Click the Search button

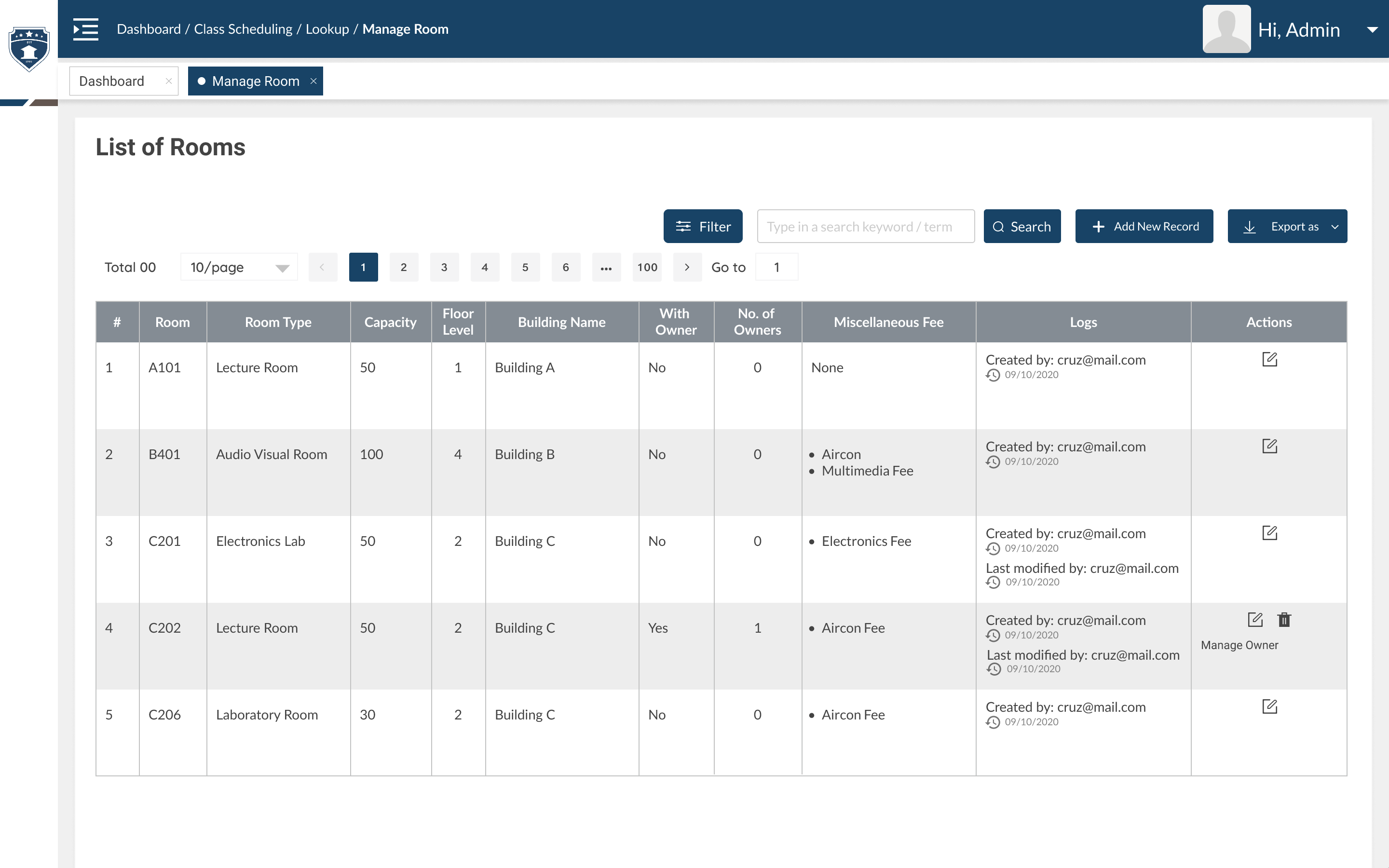[1022, 226]
